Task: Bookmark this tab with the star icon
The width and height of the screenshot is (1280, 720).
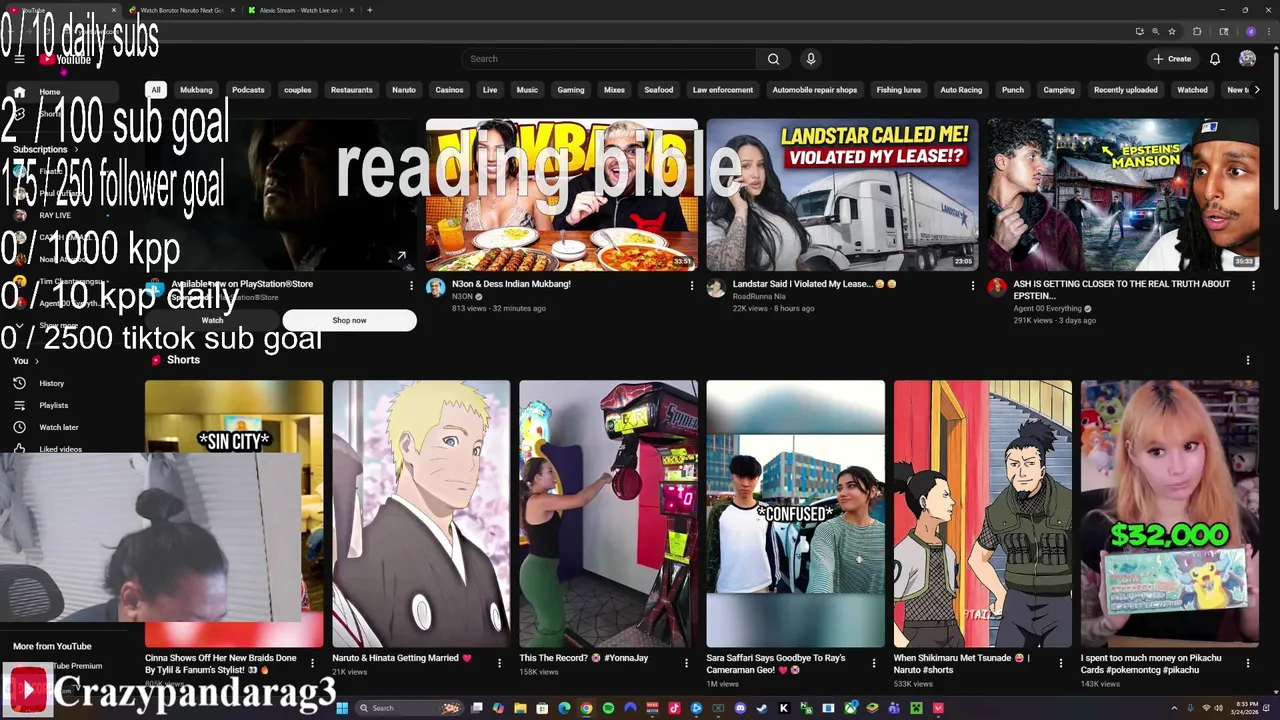Action: pyautogui.click(x=1171, y=31)
